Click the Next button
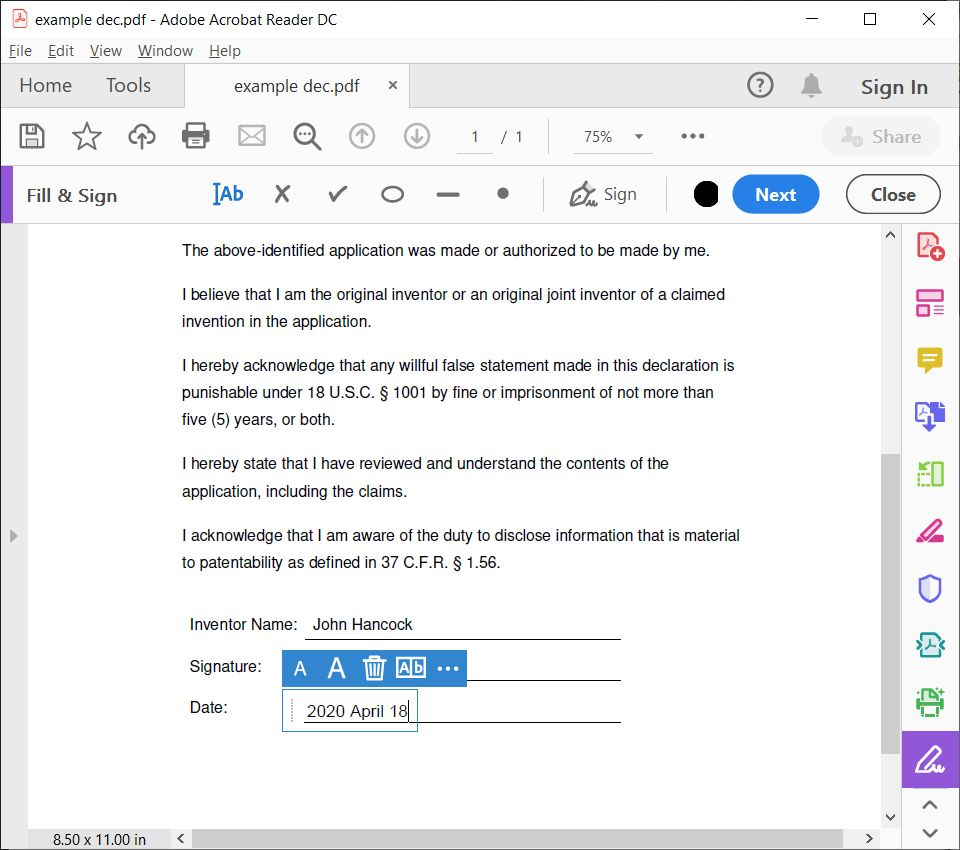This screenshot has height=850, width=960. pyautogui.click(x=776, y=194)
